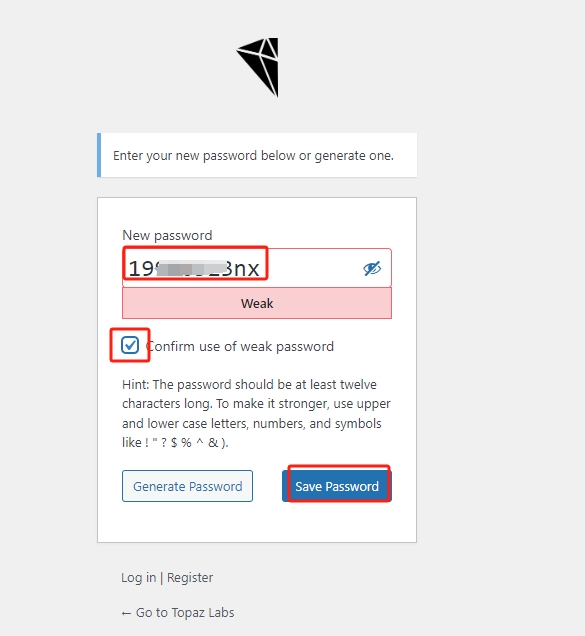Click the pink Weak strength indicator
585x636 pixels.
[257, 303]
